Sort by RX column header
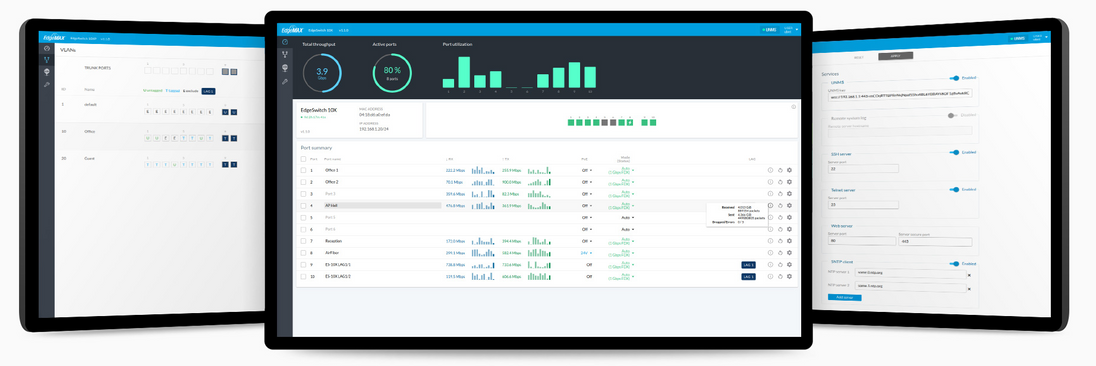 point(449,159)
